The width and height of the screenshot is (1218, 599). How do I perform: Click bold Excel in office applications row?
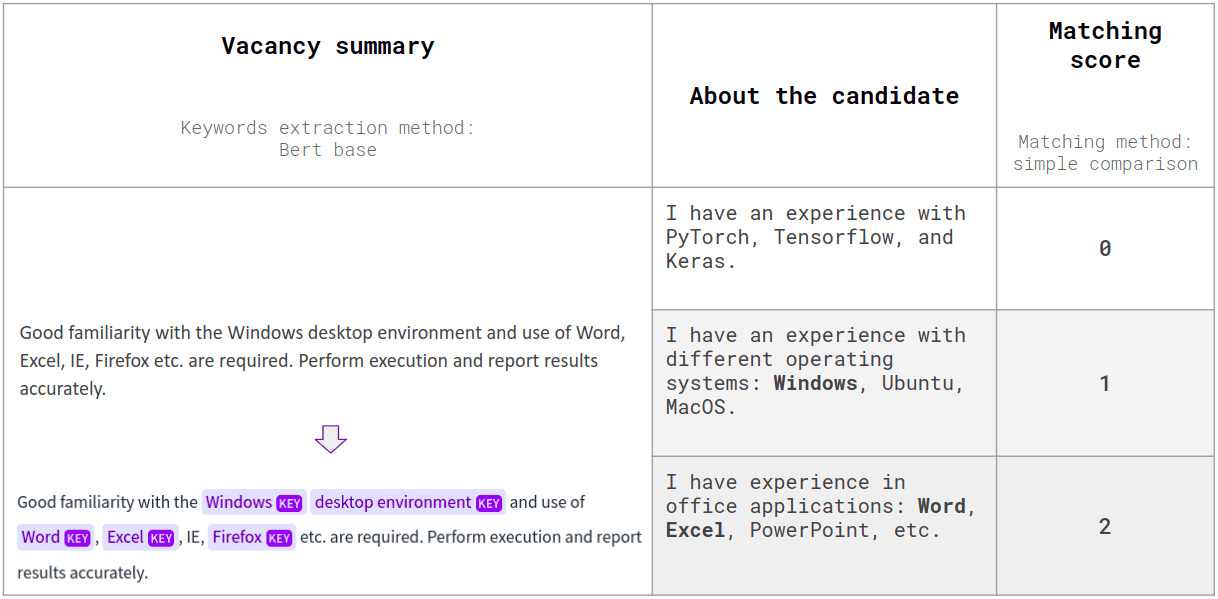tap(695, 530)
